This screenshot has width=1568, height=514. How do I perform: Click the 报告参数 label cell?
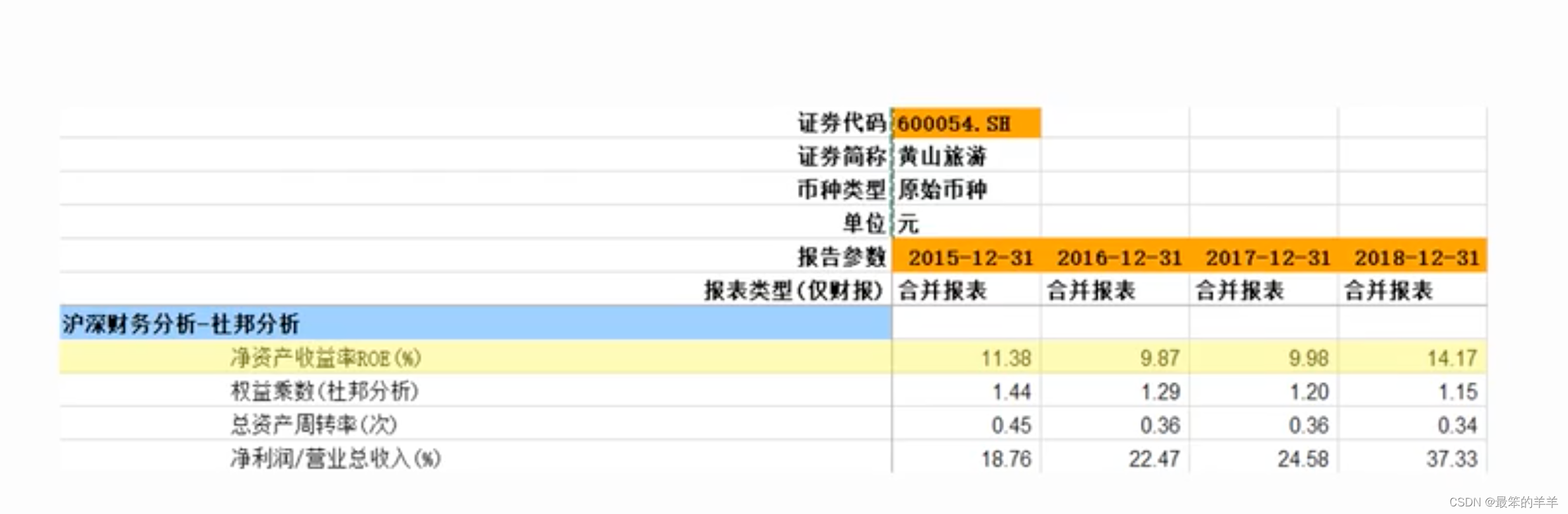(x=841, y=257)
